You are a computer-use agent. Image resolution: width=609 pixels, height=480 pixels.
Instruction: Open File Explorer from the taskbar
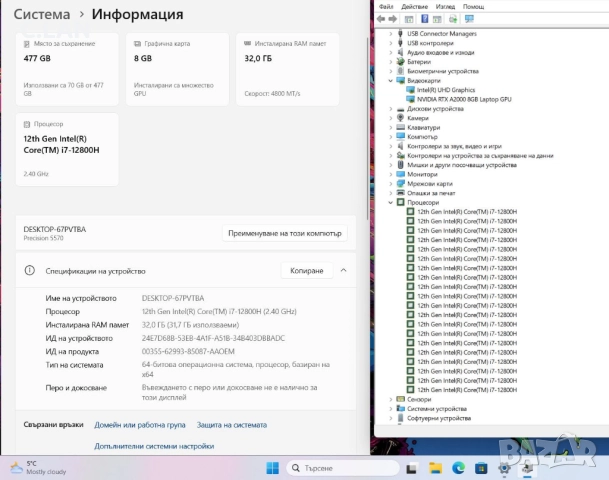click(x=435, y=468)
